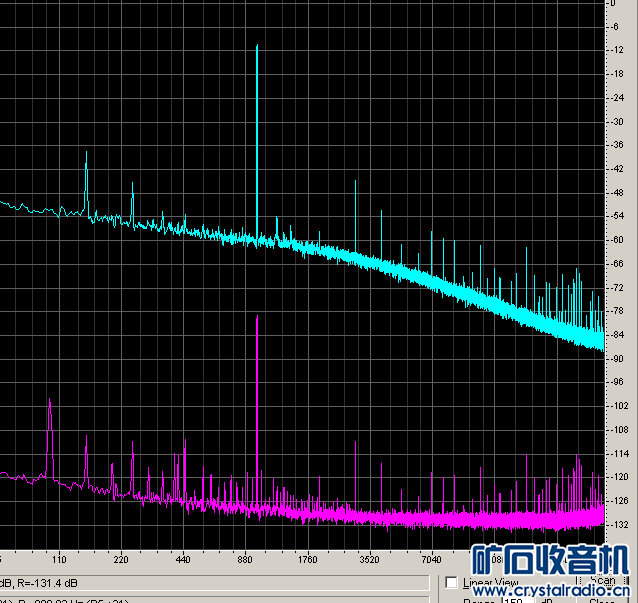Click the 1760 Hz frequency axis label

tap(307, 559)
